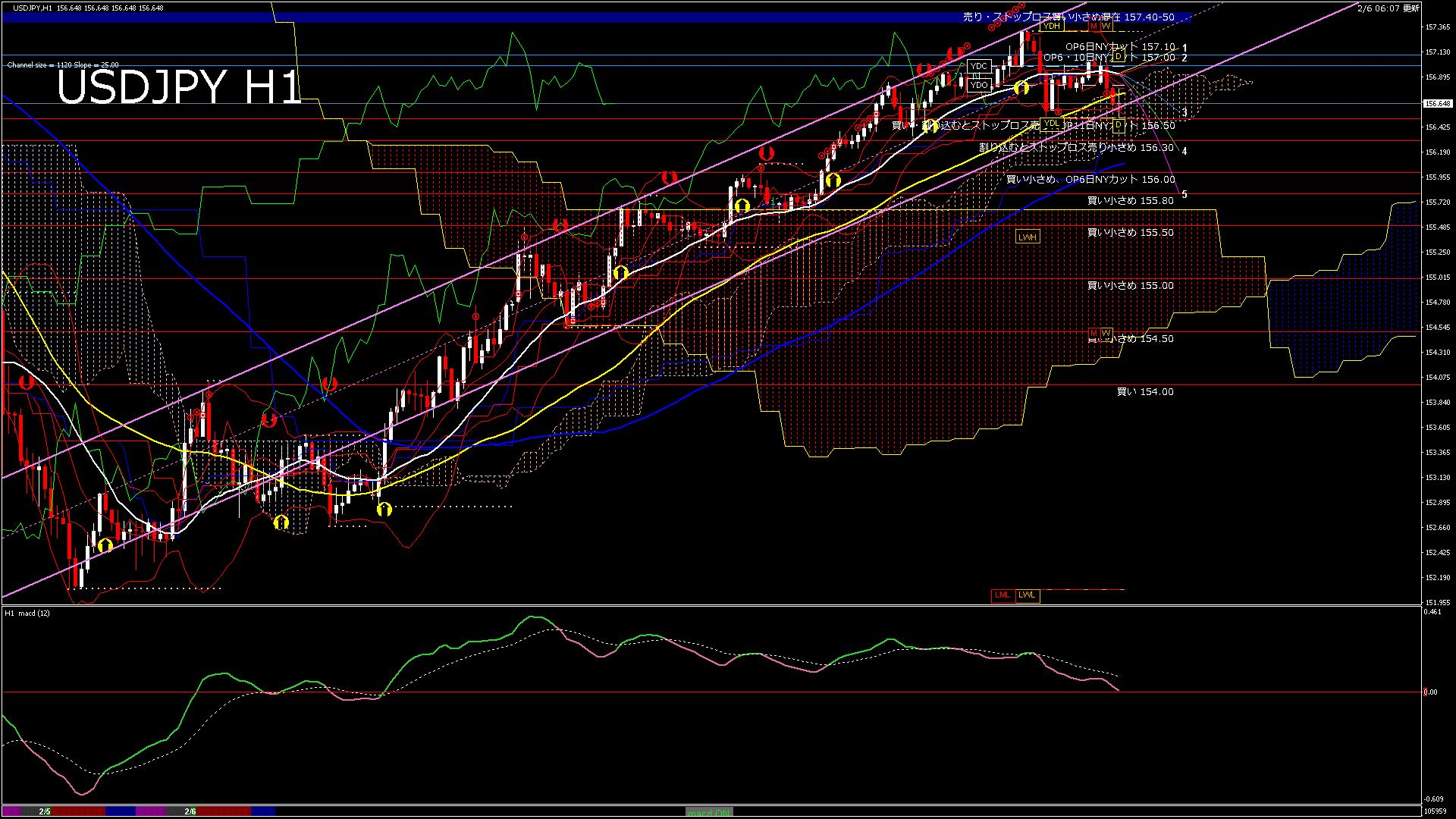This screenshot has width=1456, height=819.
Task: Click the 2/5 date marker on the timeline
Action: coord(45,811)
